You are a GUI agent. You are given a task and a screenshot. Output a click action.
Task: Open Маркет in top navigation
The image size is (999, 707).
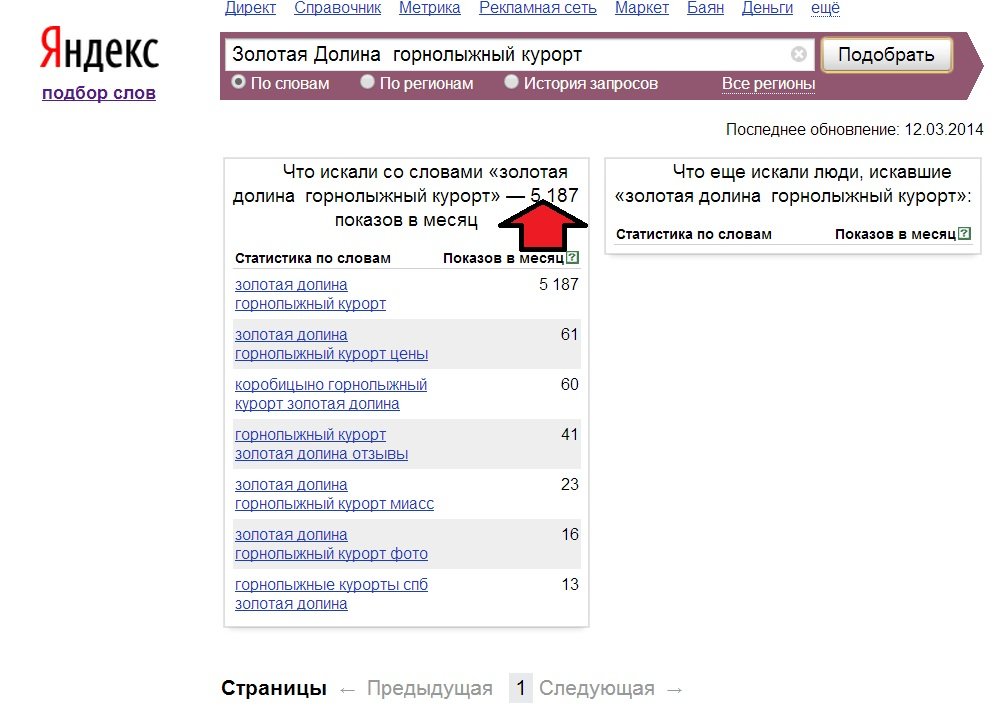[642, 8]
